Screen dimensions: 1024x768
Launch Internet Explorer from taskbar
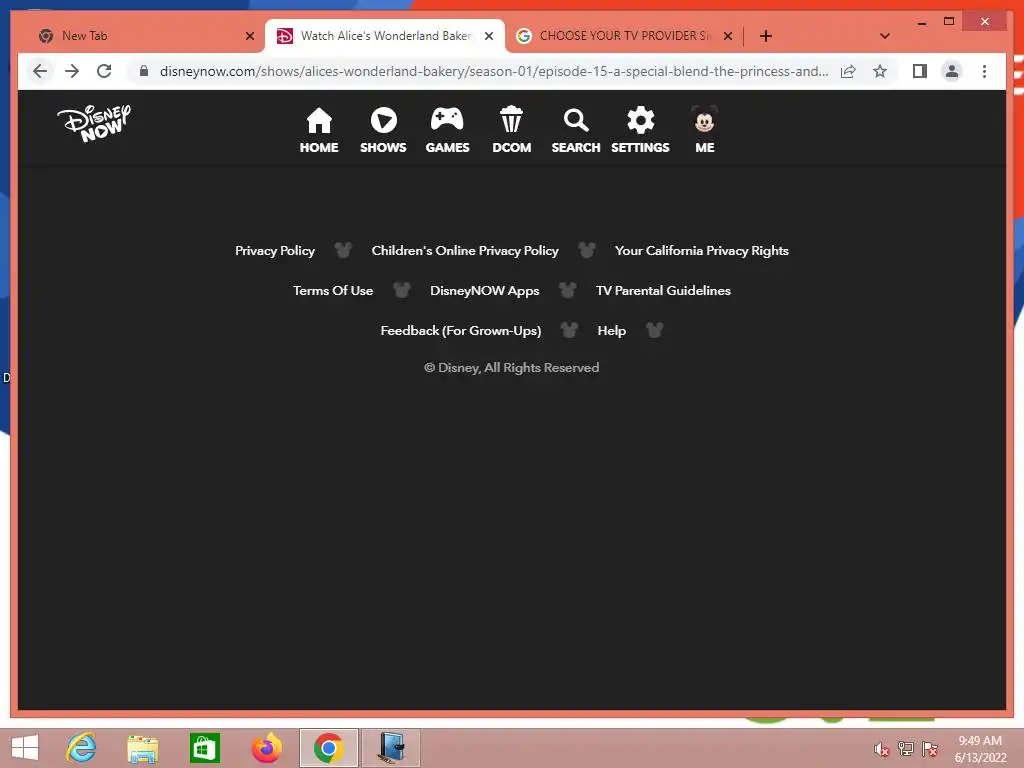81,748
